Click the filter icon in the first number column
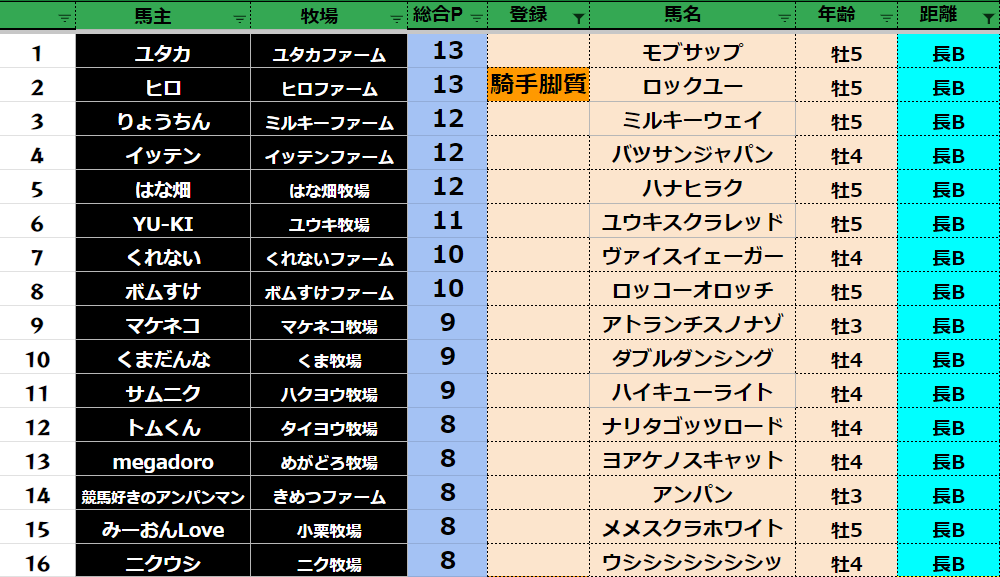This screenshot has height=577, width=1000. (x=64, y=17)
